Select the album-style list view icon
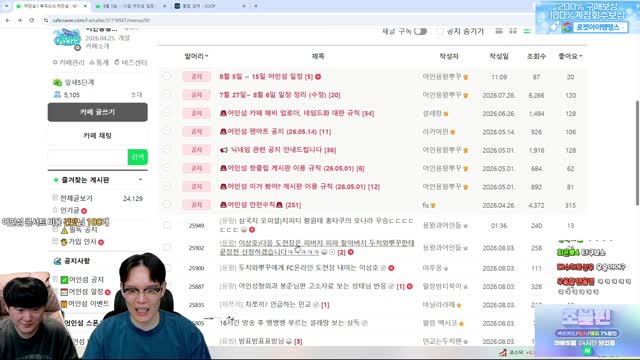640x360 pixels. click(499, 31)
